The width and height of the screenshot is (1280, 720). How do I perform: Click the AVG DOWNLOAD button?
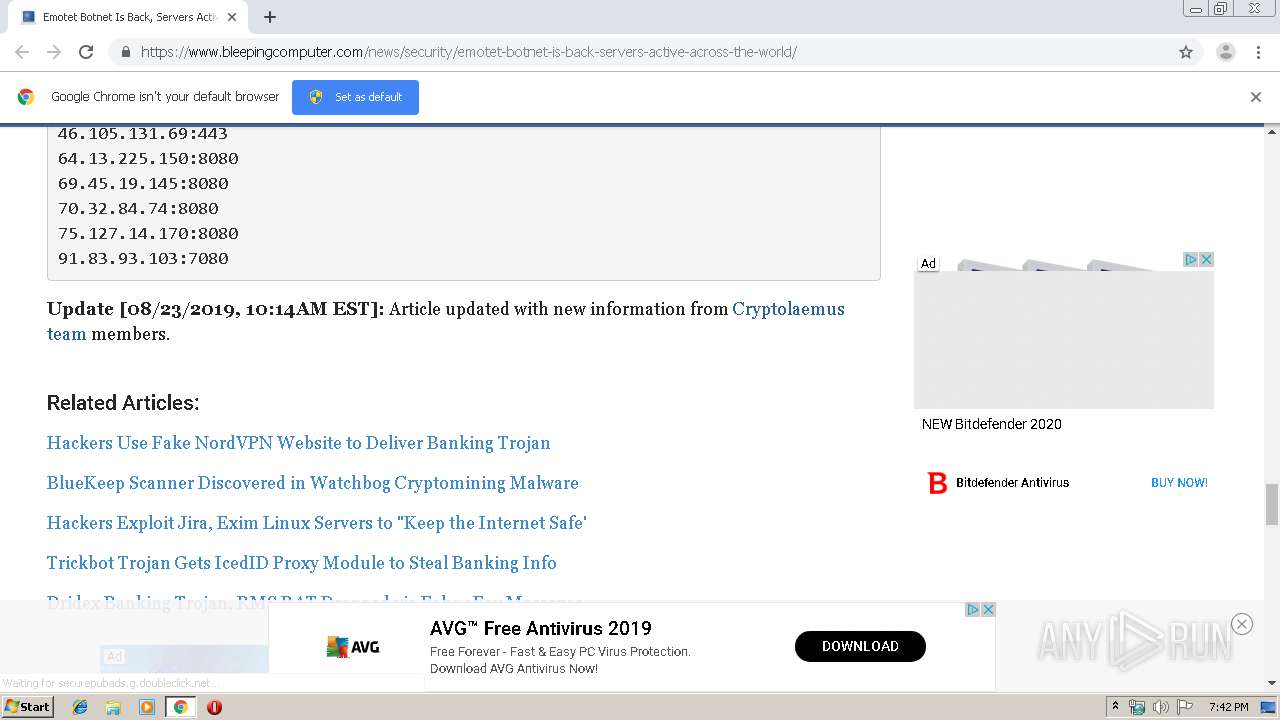point(860,646)
